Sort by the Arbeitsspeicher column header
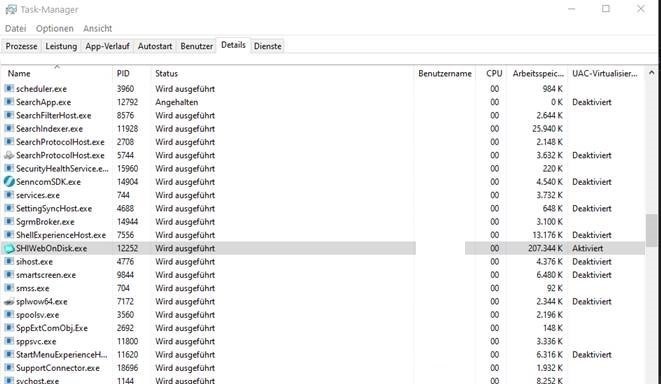Viewport: 661px width, 384px height. click(537, 73)
